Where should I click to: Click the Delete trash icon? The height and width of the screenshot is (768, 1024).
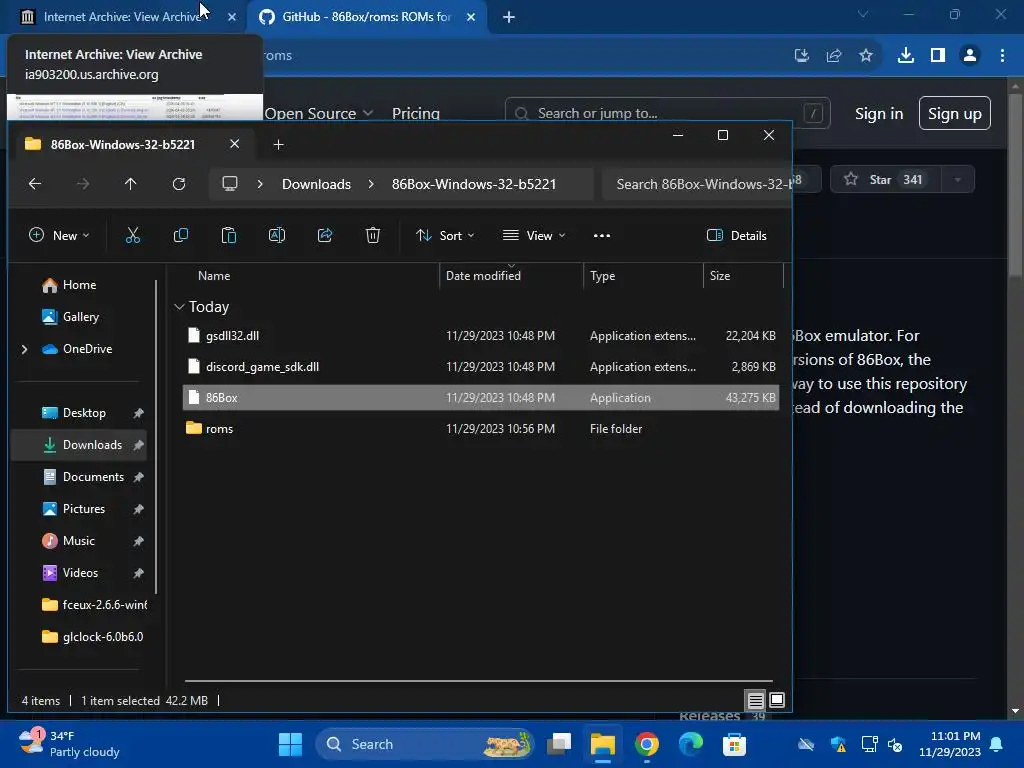pyautogui.click(x=373, y=235)
